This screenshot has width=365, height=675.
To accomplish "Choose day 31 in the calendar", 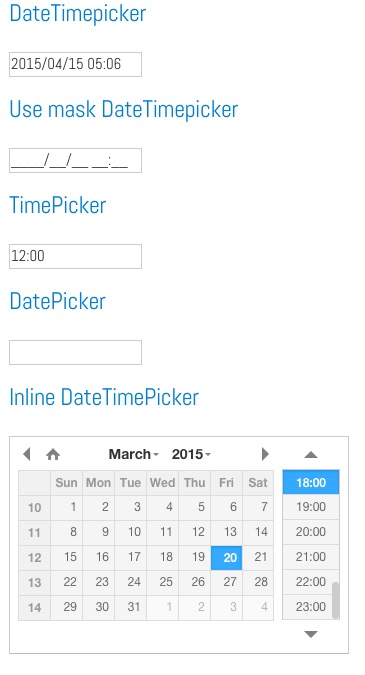I will click(130, 607).
